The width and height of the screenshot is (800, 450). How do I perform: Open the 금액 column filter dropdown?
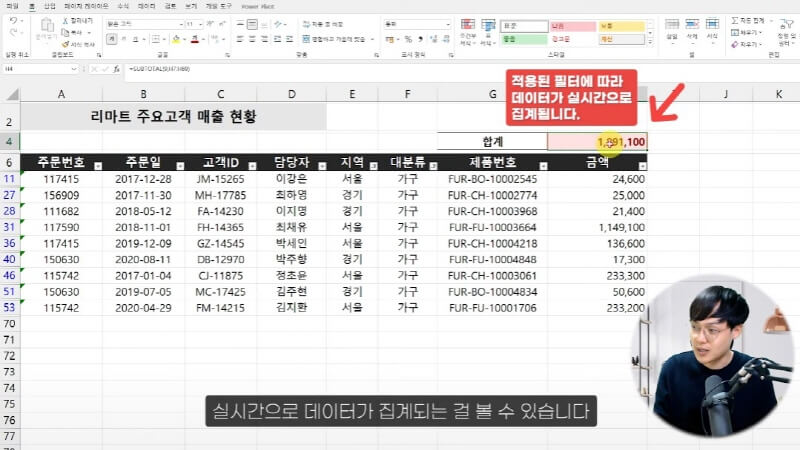coord(642,166)
